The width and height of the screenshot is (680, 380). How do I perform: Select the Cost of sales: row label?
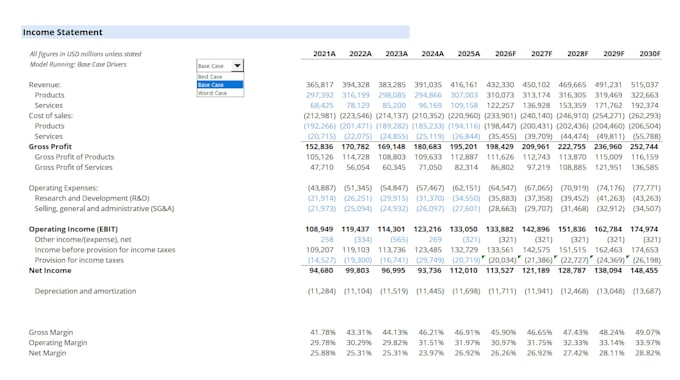51,115
